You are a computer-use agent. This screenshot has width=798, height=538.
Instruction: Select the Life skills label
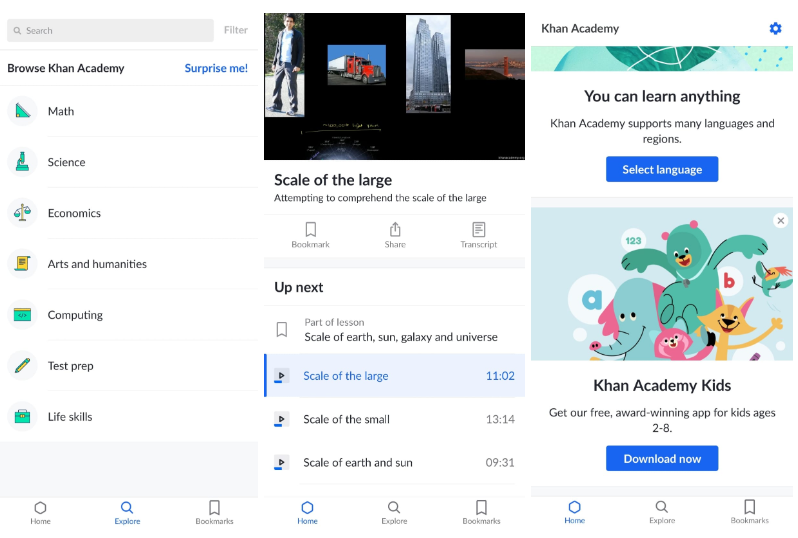click(x=70, y=416)
